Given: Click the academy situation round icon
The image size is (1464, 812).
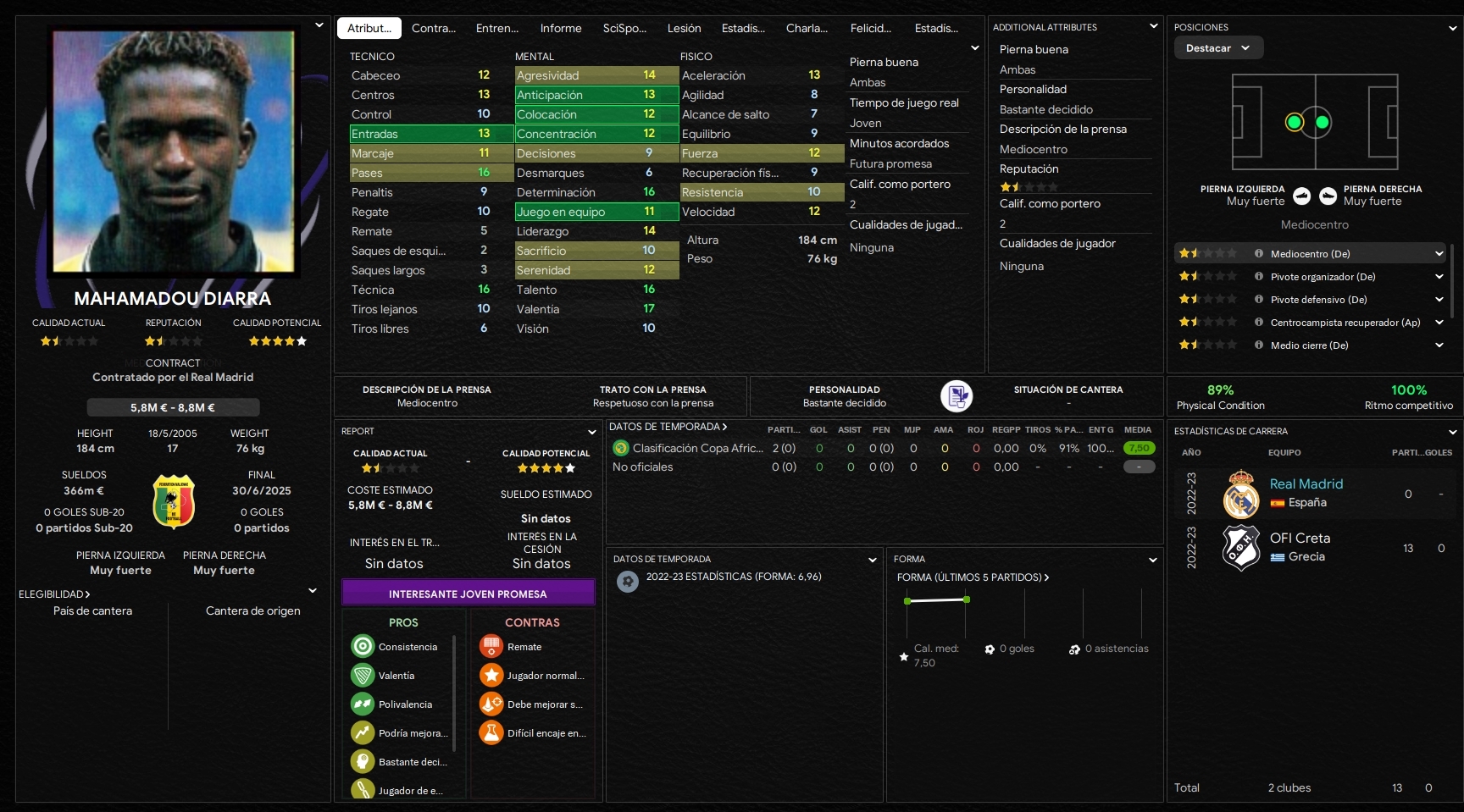Looking at the screenshot, I should (x=957, y=395).
